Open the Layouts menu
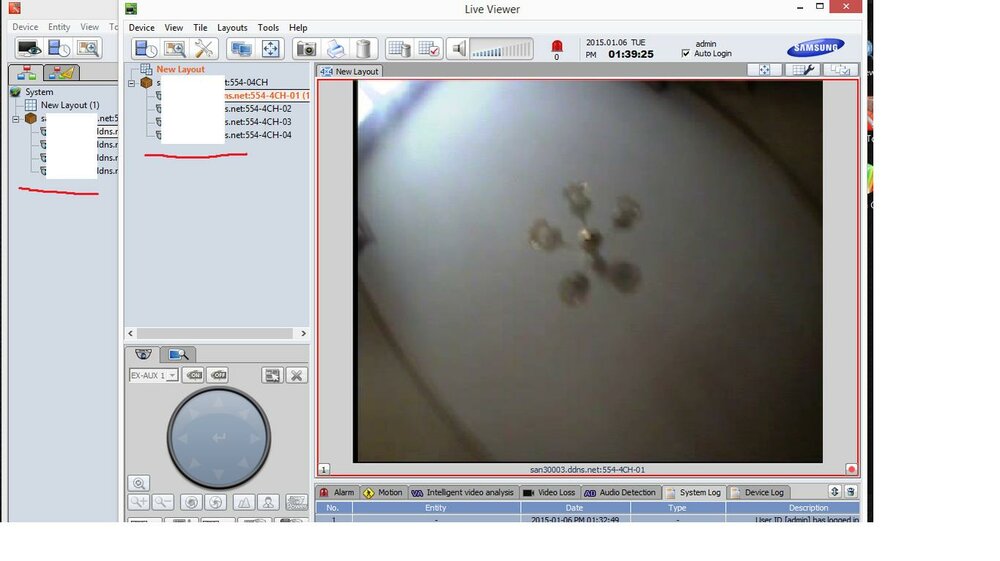1000x561 pixels. pos(232,27)
